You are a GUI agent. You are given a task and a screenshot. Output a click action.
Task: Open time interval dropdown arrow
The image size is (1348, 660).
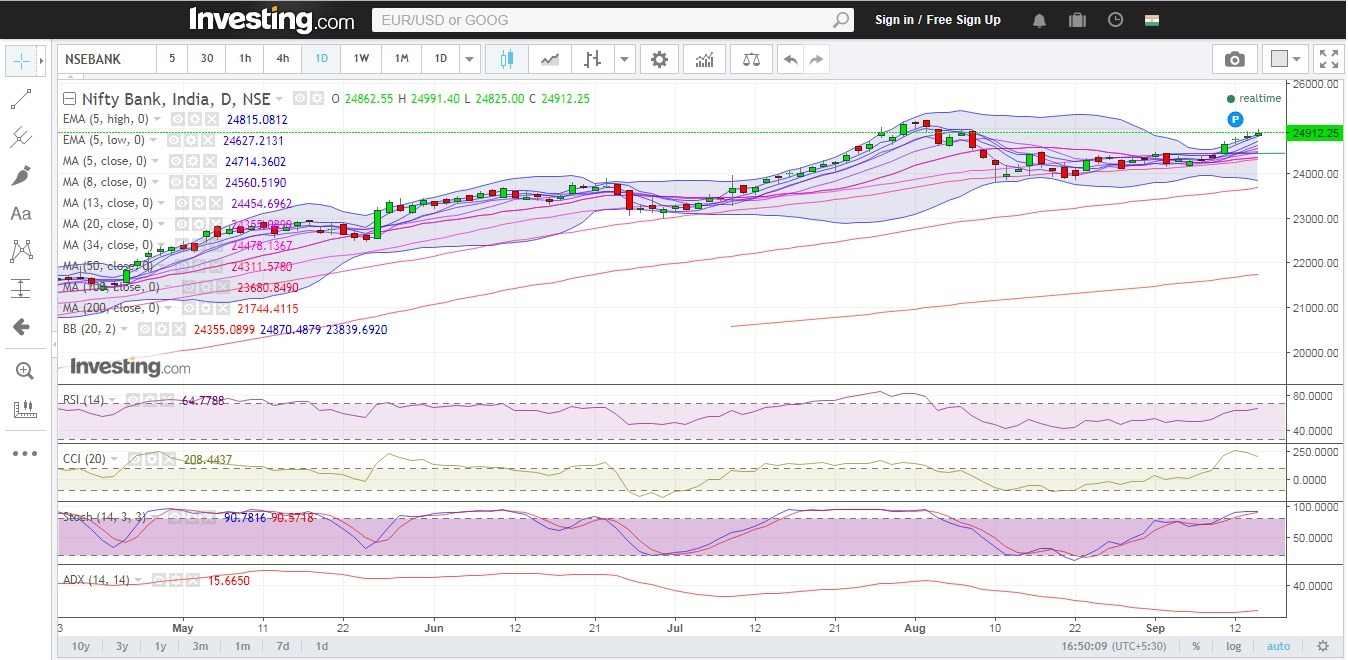tap(470, 59)
